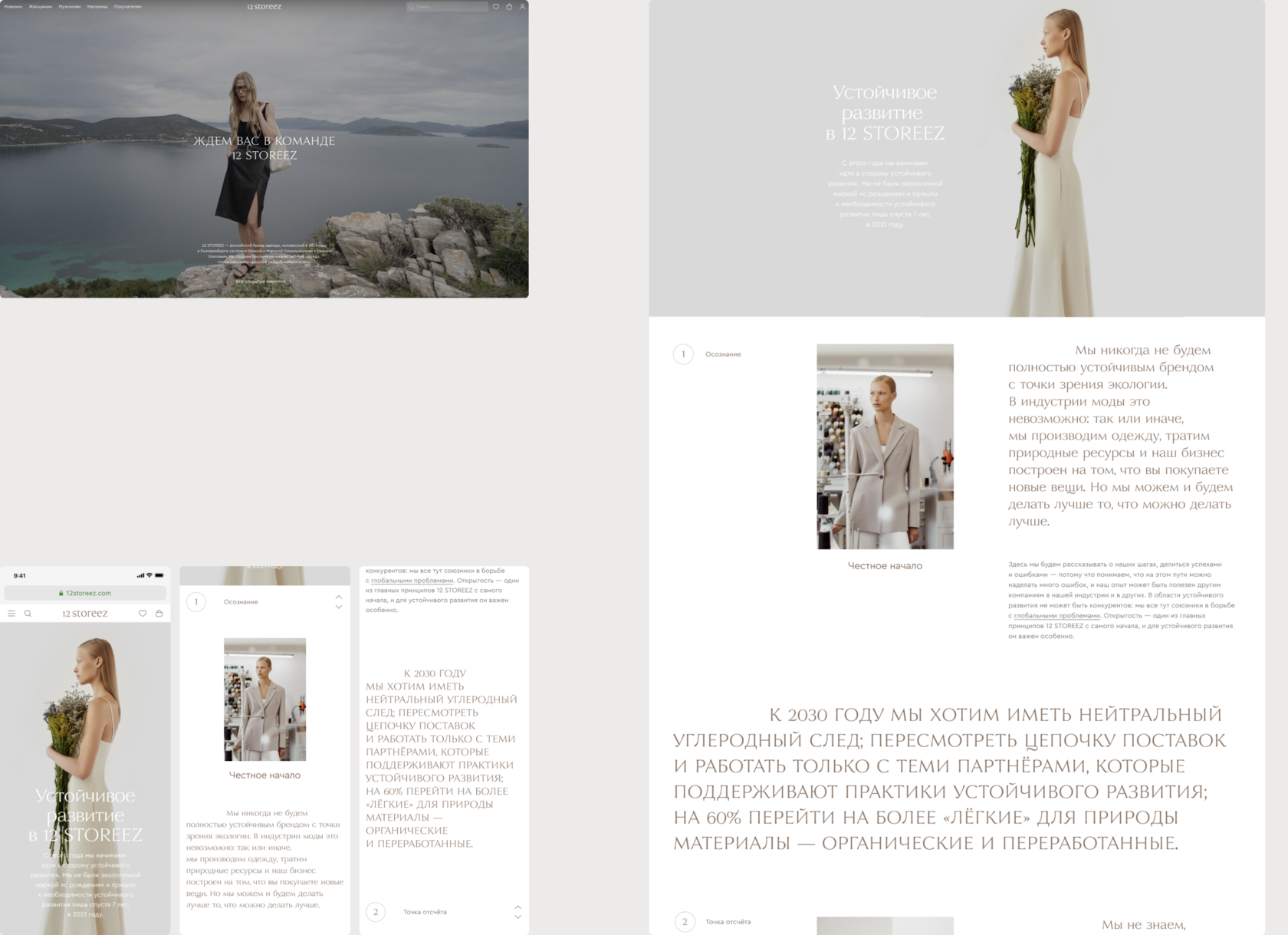Open the user account icon in the desktop careers page header
The height and width of the screenshot is (935, 1288).
click(x=522, y=7)
